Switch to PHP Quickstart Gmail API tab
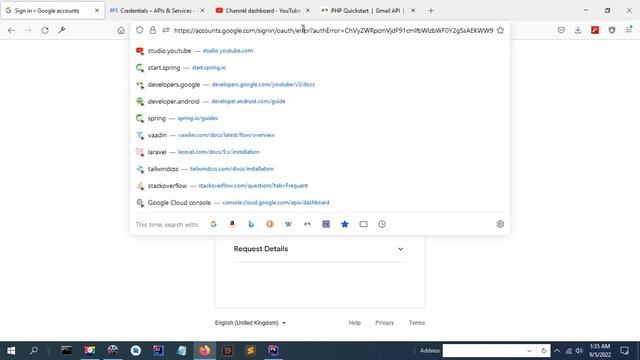 click(368, 11)
